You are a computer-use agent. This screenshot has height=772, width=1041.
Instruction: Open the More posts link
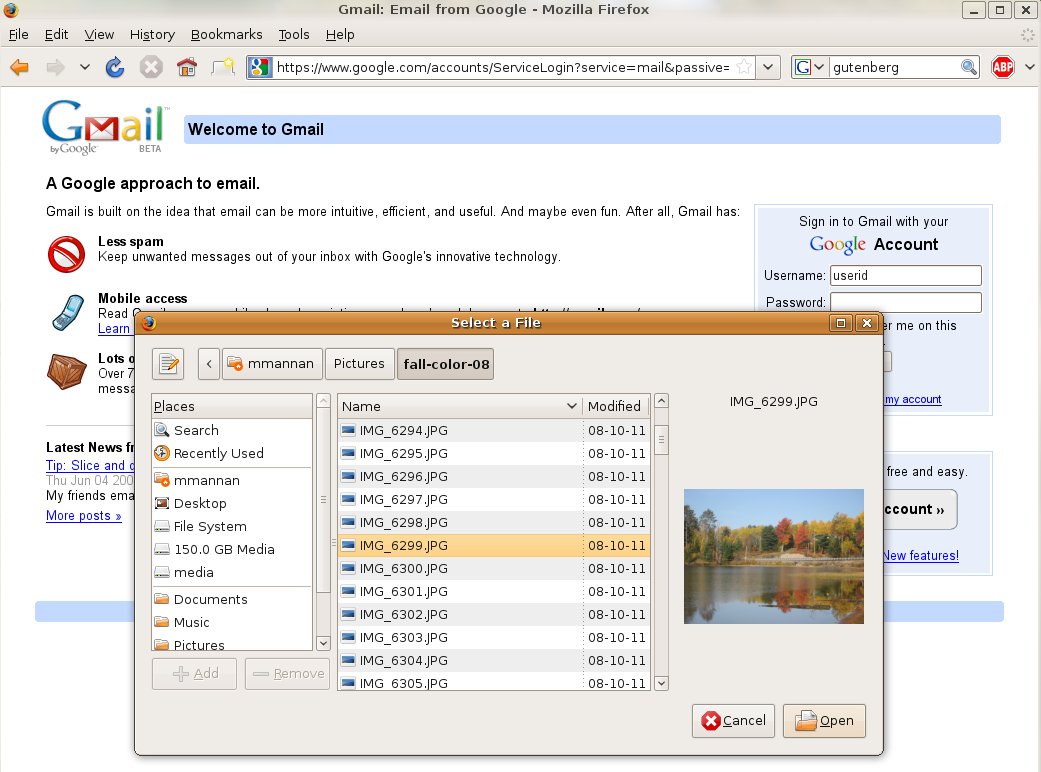tap(84, 516)
